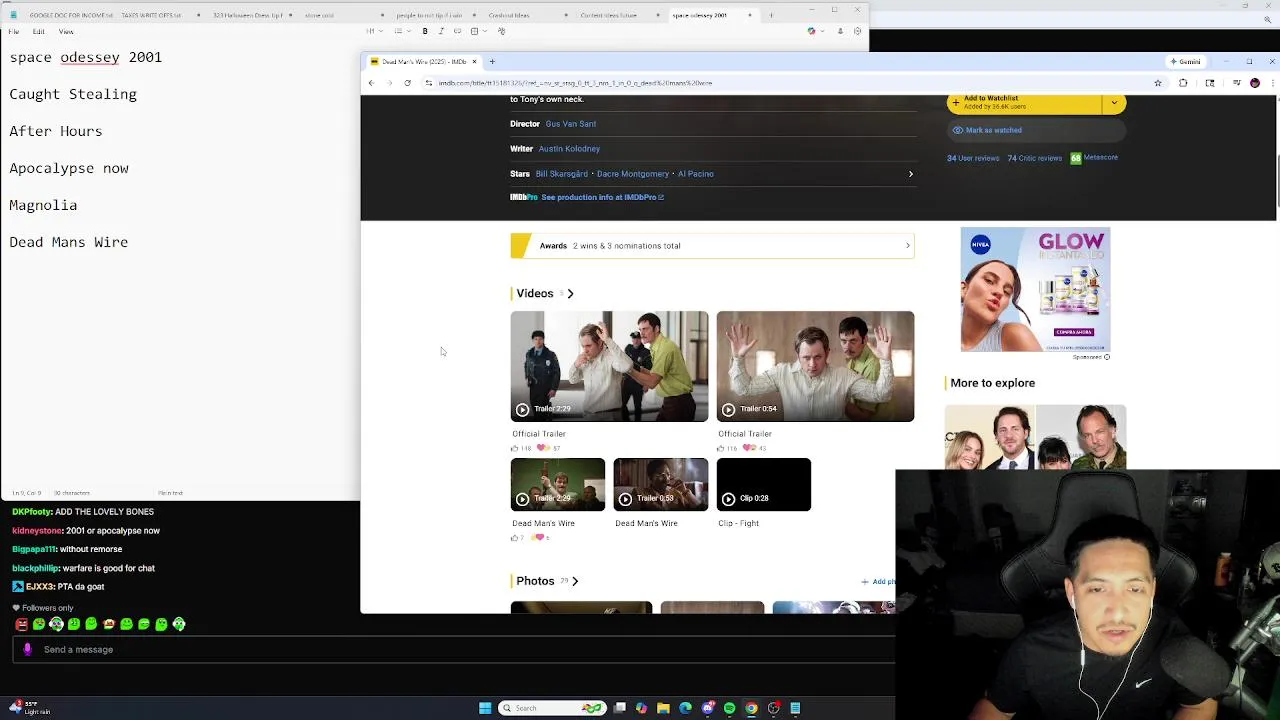Screen dimensions: 1280x720
Task: Click the IMDb address bar URL
Action: click(x=575, y=83)
